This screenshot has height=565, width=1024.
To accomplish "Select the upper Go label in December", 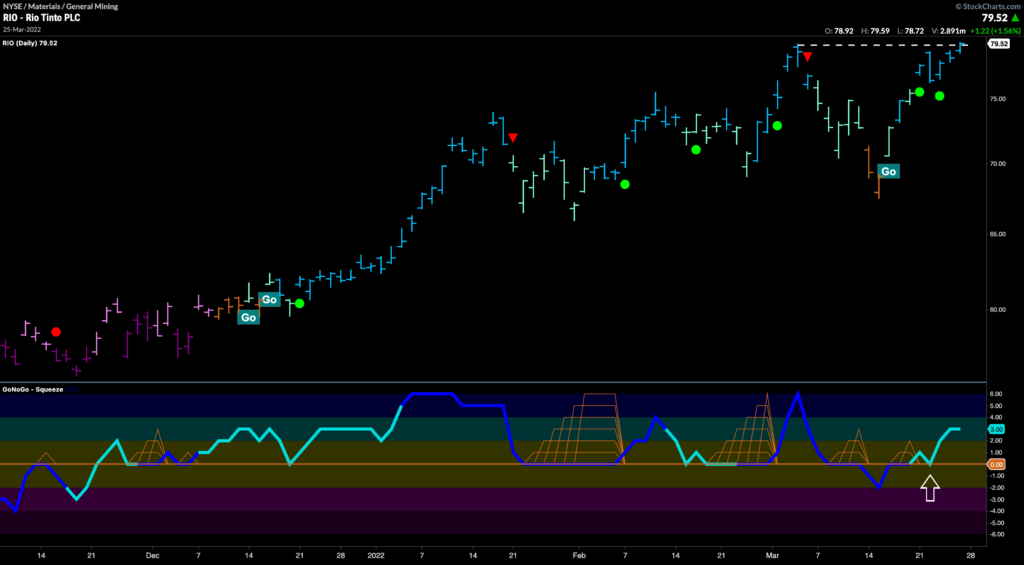I will coord(268,299).
